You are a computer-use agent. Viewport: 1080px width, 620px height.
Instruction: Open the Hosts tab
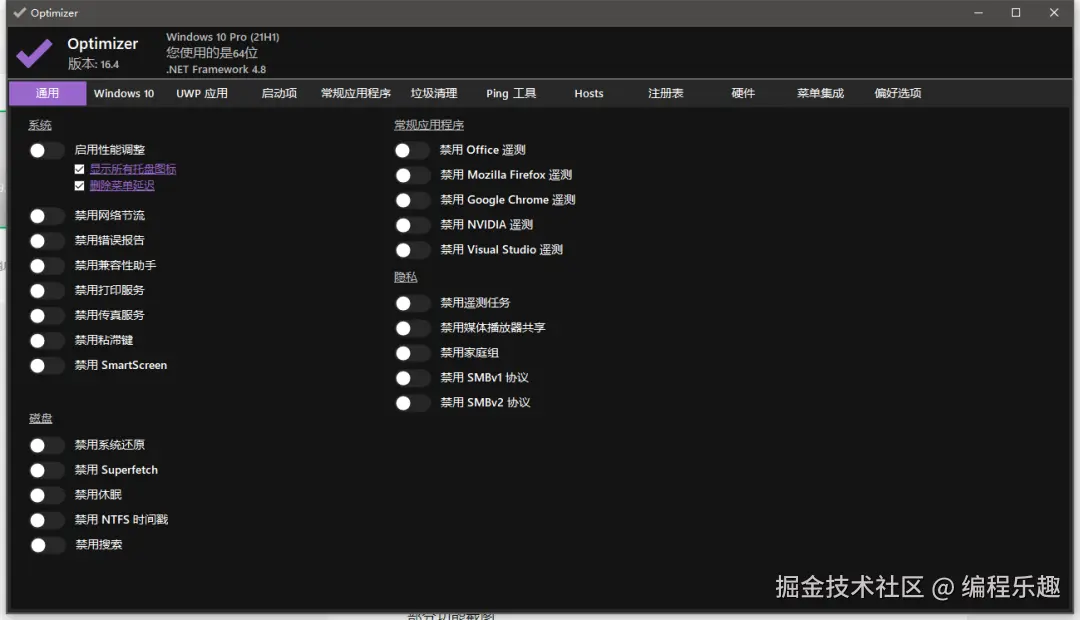coord(588,93)
